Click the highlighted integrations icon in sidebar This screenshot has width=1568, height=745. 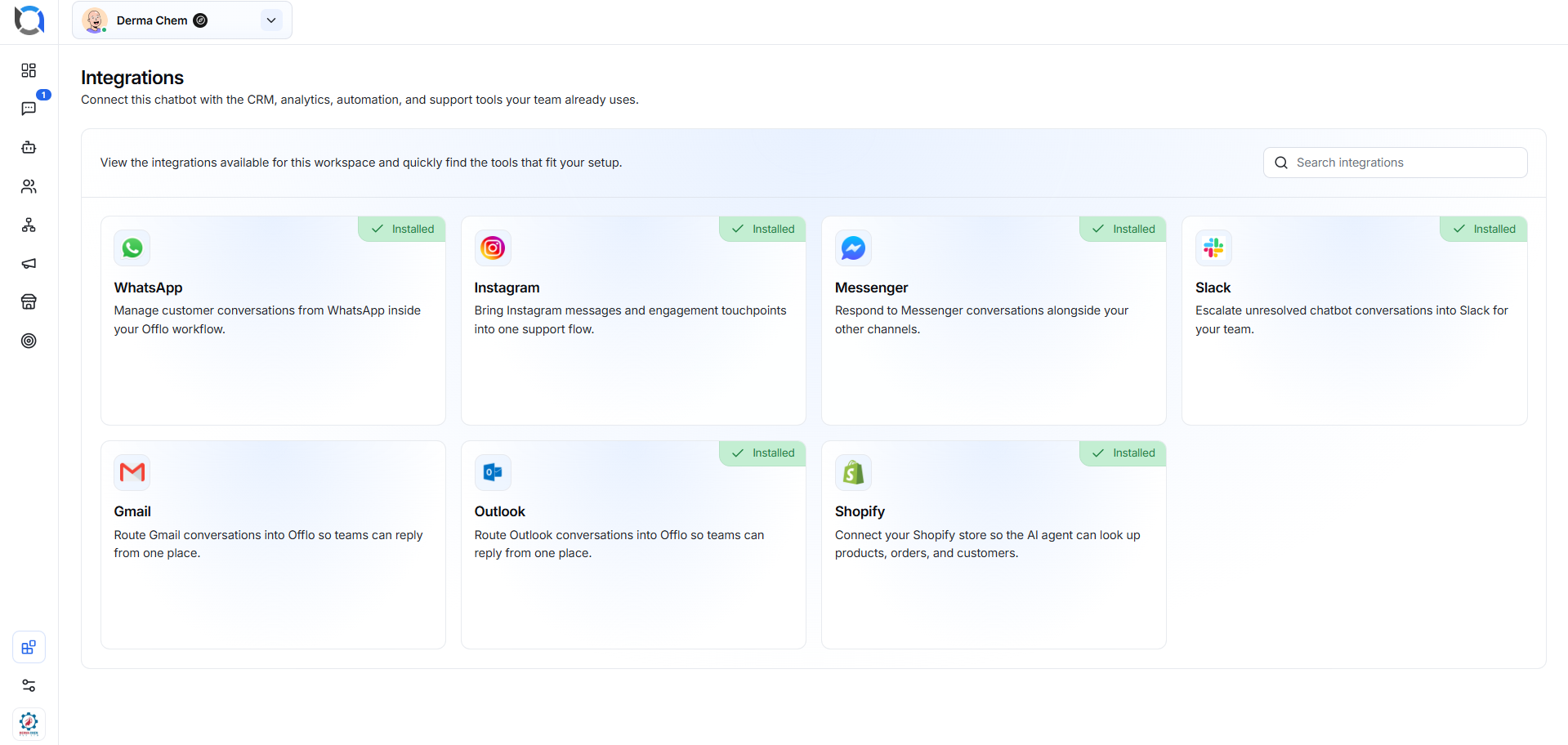tap(29, 647)
